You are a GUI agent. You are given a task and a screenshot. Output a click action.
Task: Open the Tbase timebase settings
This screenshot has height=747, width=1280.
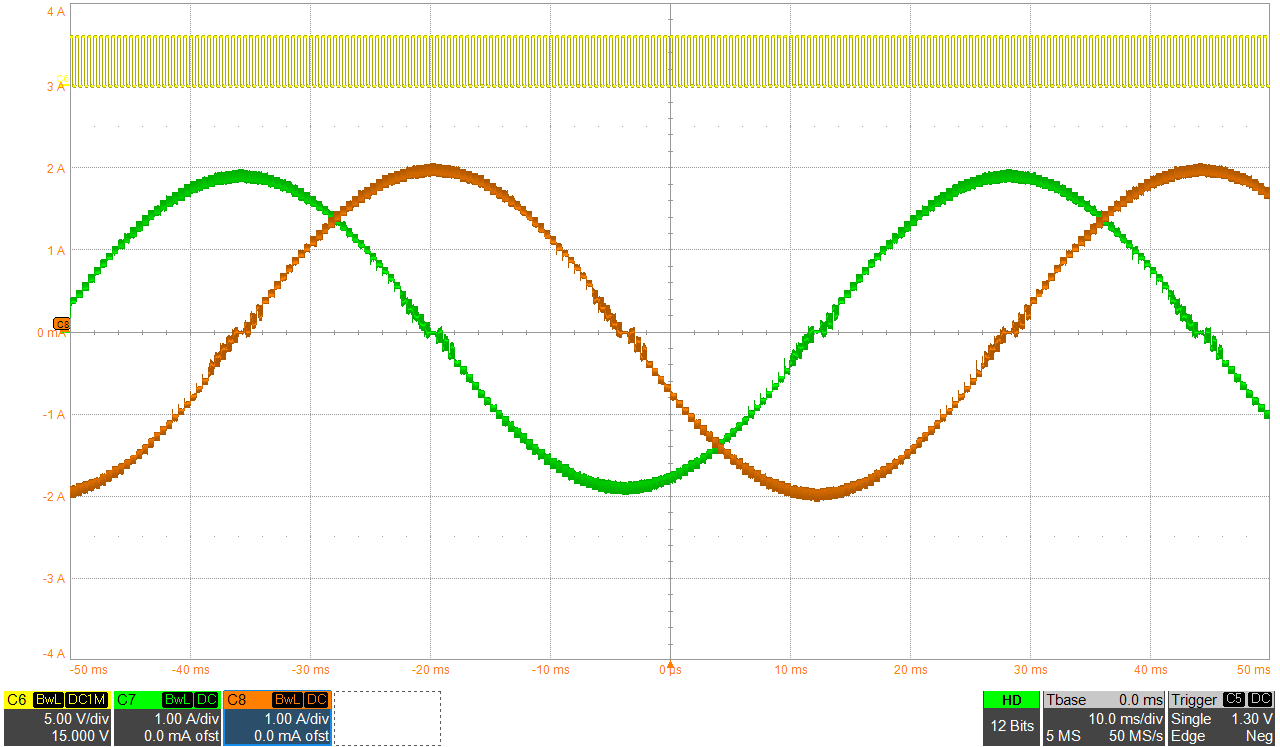coord(1104,718)
